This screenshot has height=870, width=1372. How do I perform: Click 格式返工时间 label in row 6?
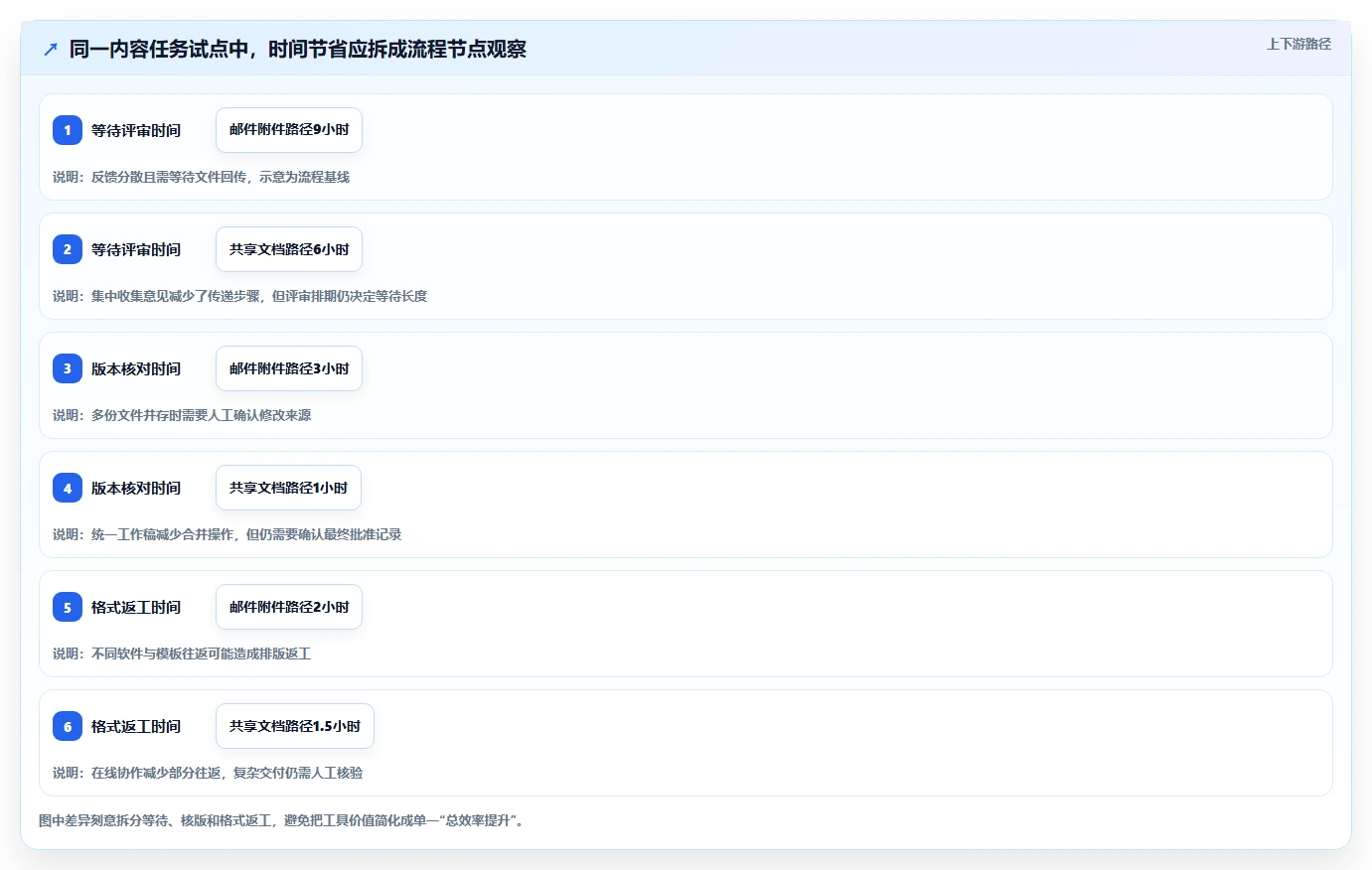[136, 726]
